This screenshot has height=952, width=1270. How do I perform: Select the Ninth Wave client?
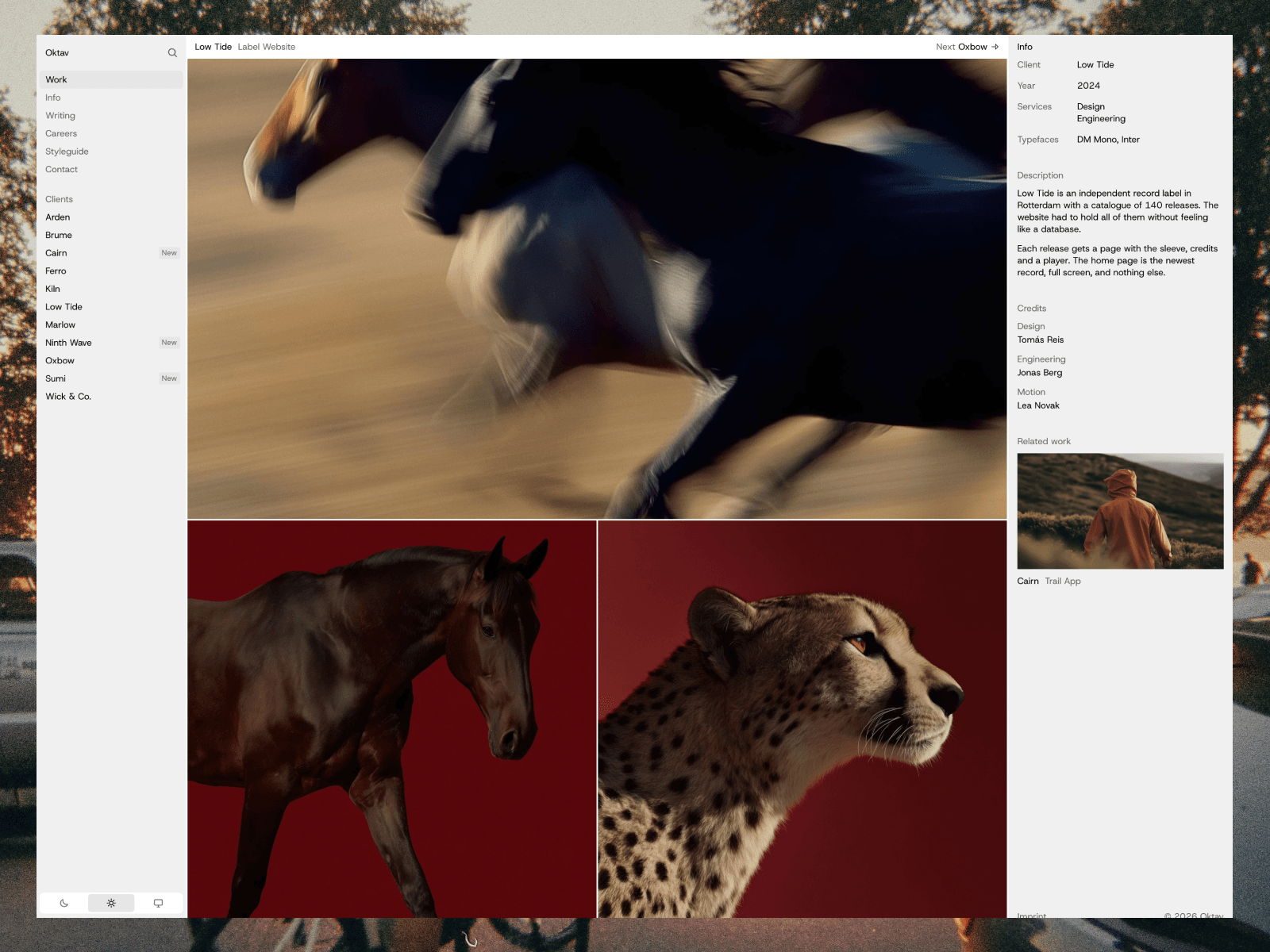pyautogui.click(x=111, y=343)
